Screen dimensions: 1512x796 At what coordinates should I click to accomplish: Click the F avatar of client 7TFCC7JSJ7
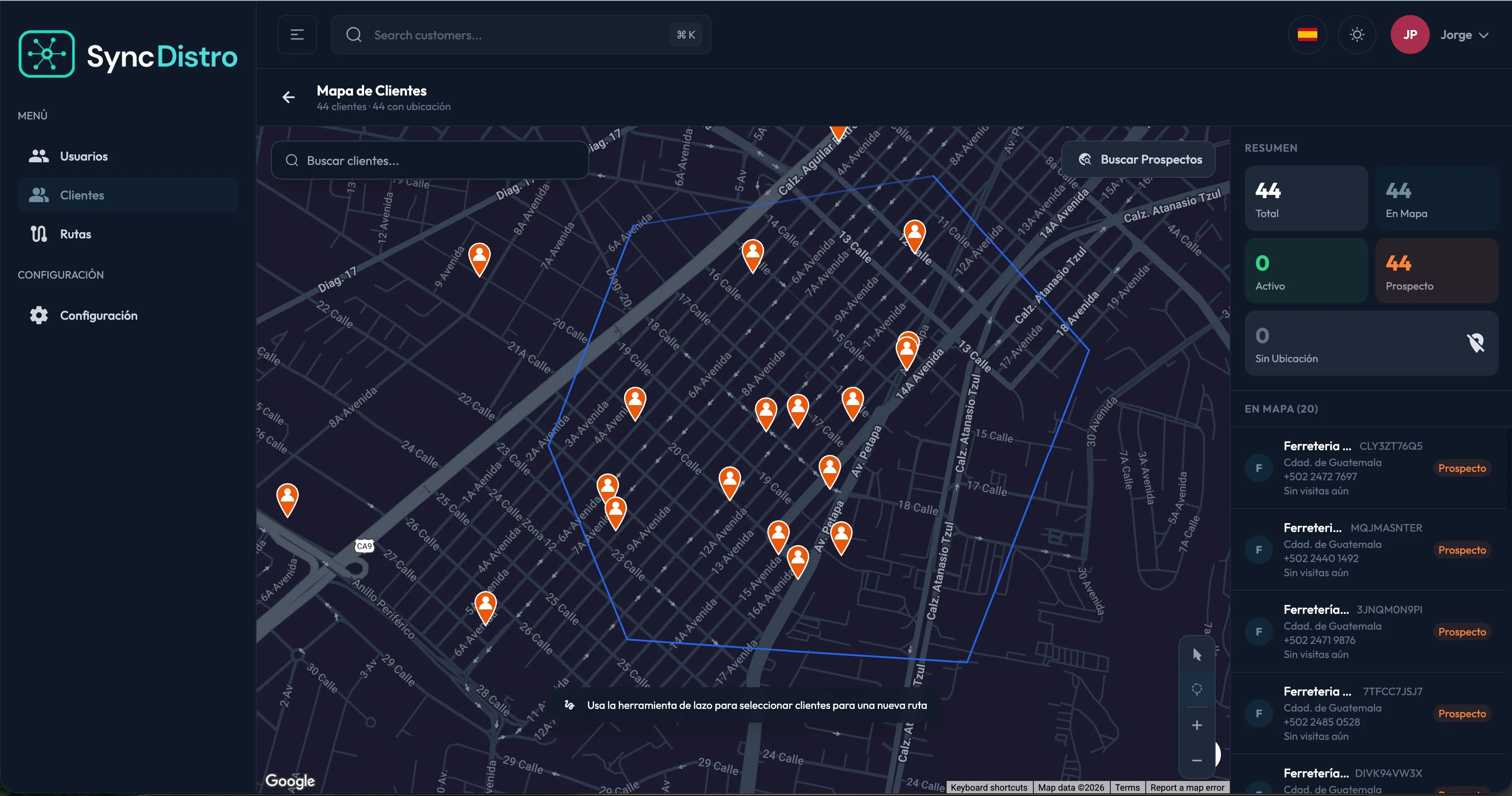(1259, 713)
